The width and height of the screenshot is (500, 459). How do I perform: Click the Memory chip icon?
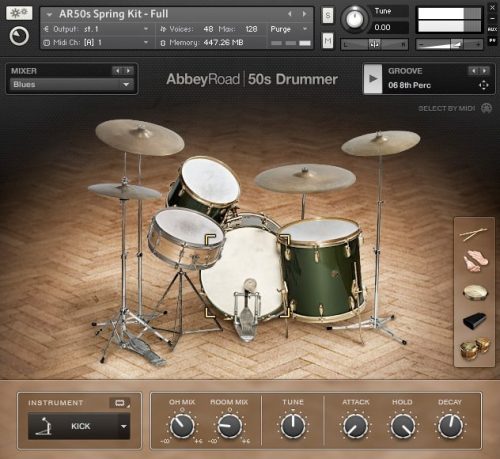pyautogui.click(x=163, y=43)
